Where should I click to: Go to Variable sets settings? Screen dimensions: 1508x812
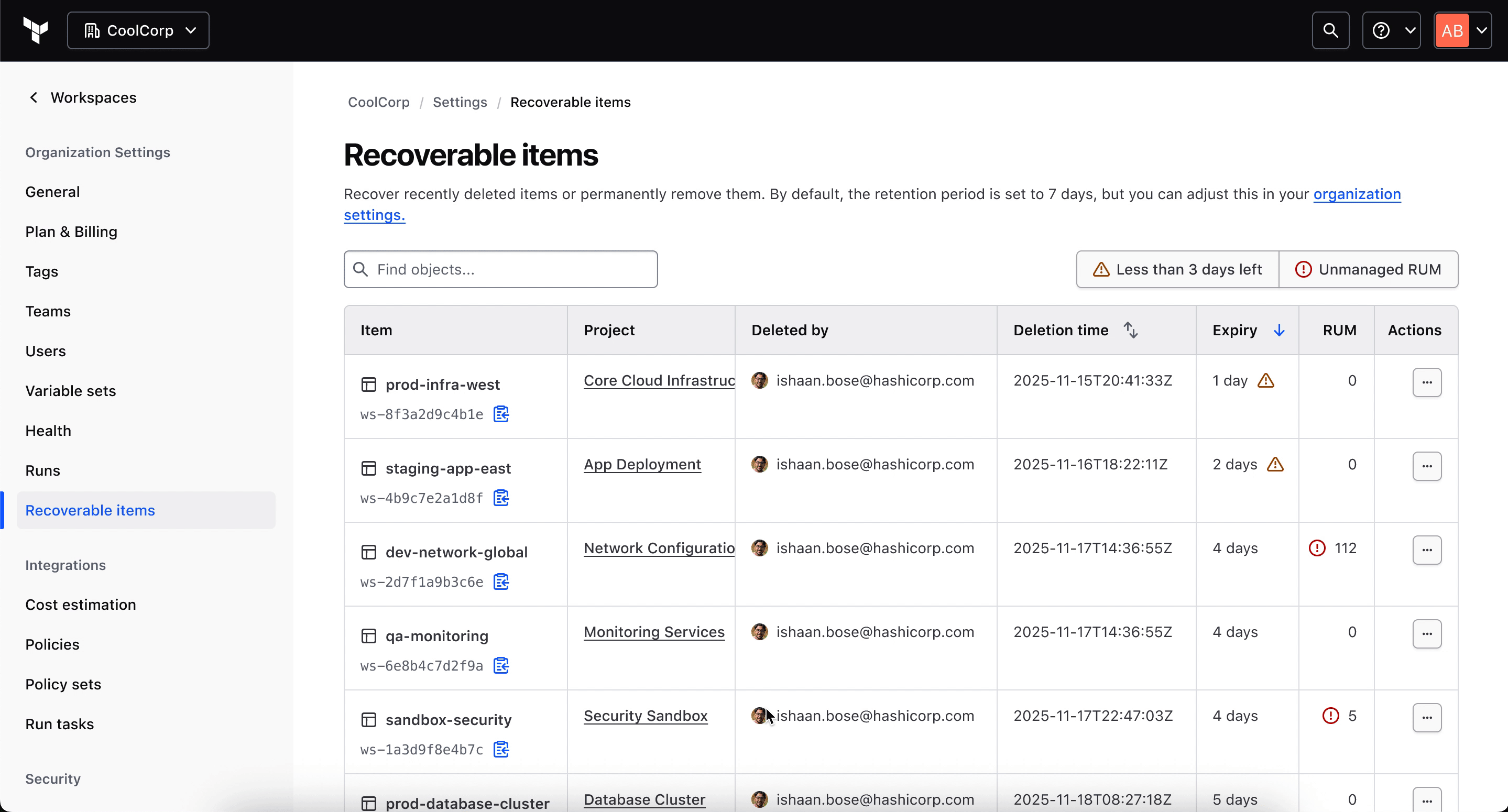pyautogui.click(x=70, y=390)
